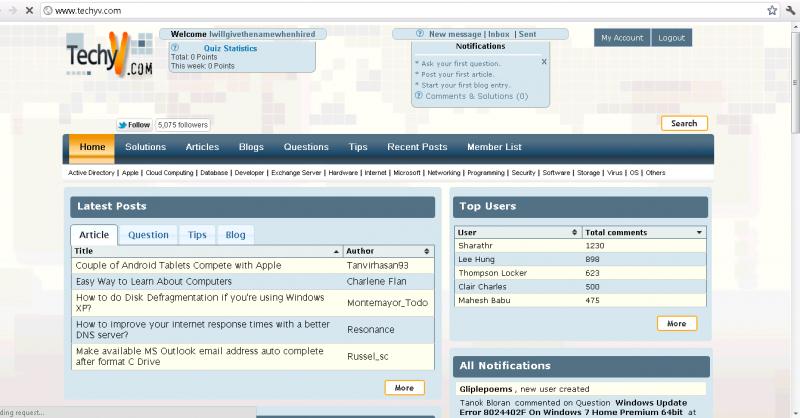
Task: Select the Blog tab in Latest Posts
Action: tap(235, 235)
